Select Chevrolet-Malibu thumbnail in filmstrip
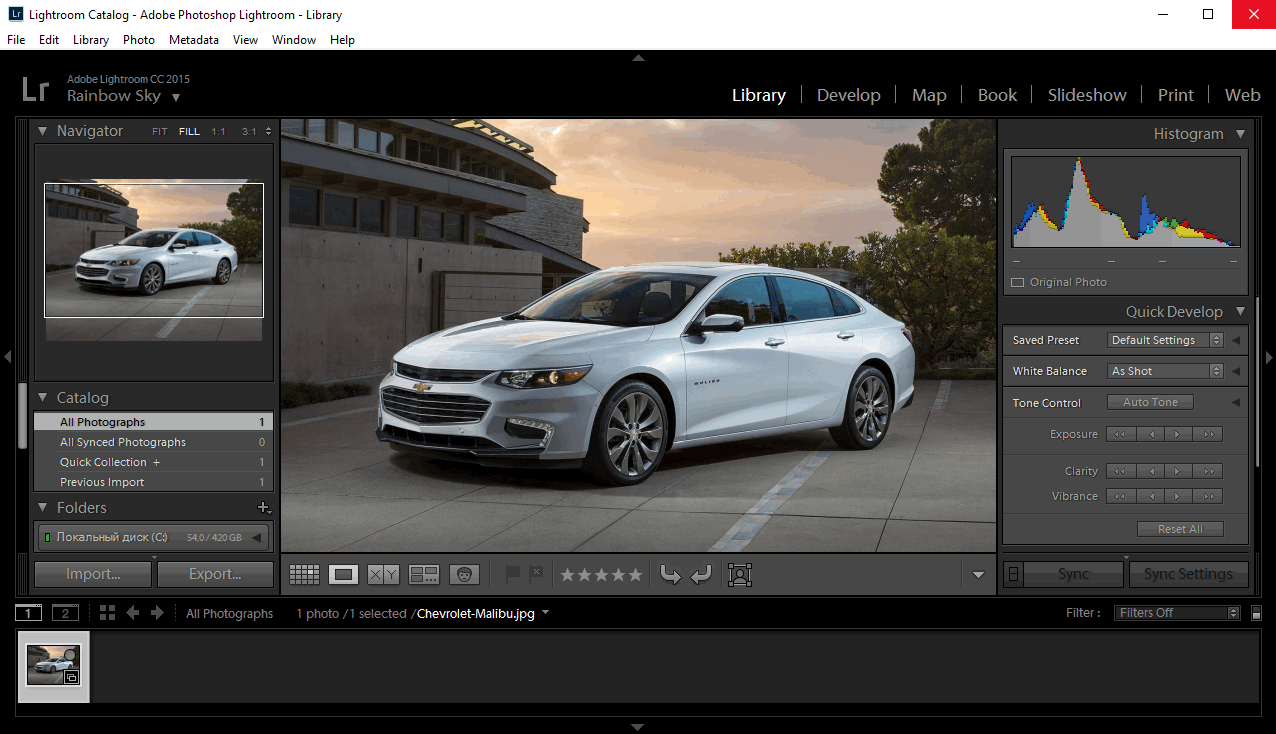Image resolution: width=1276 pixels, height=734 pixels. [x=54, y=666]
